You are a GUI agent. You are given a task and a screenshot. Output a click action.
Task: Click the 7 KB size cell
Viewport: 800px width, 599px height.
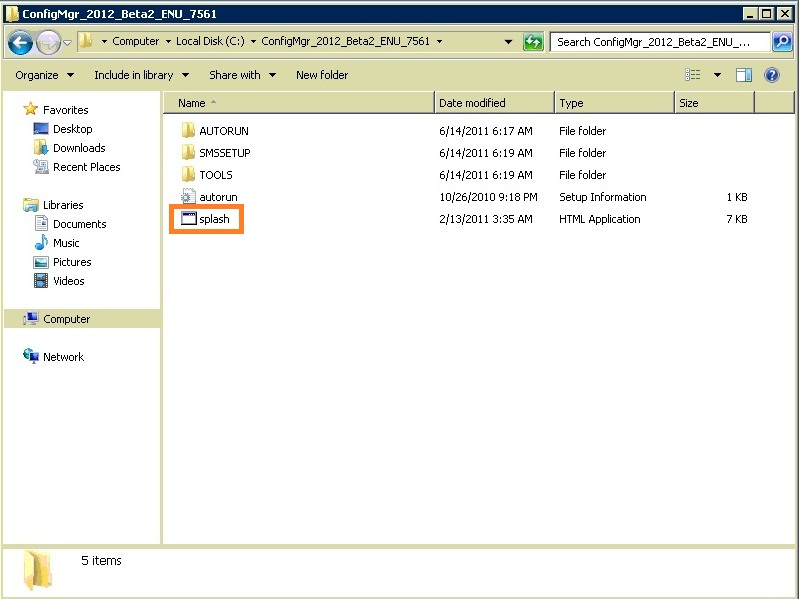click(x=737, y=219)
